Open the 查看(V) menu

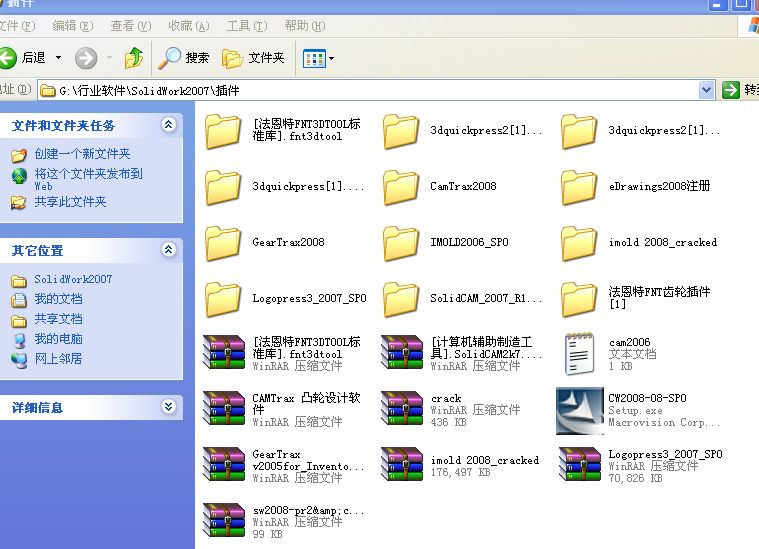(x=131, y=26)
